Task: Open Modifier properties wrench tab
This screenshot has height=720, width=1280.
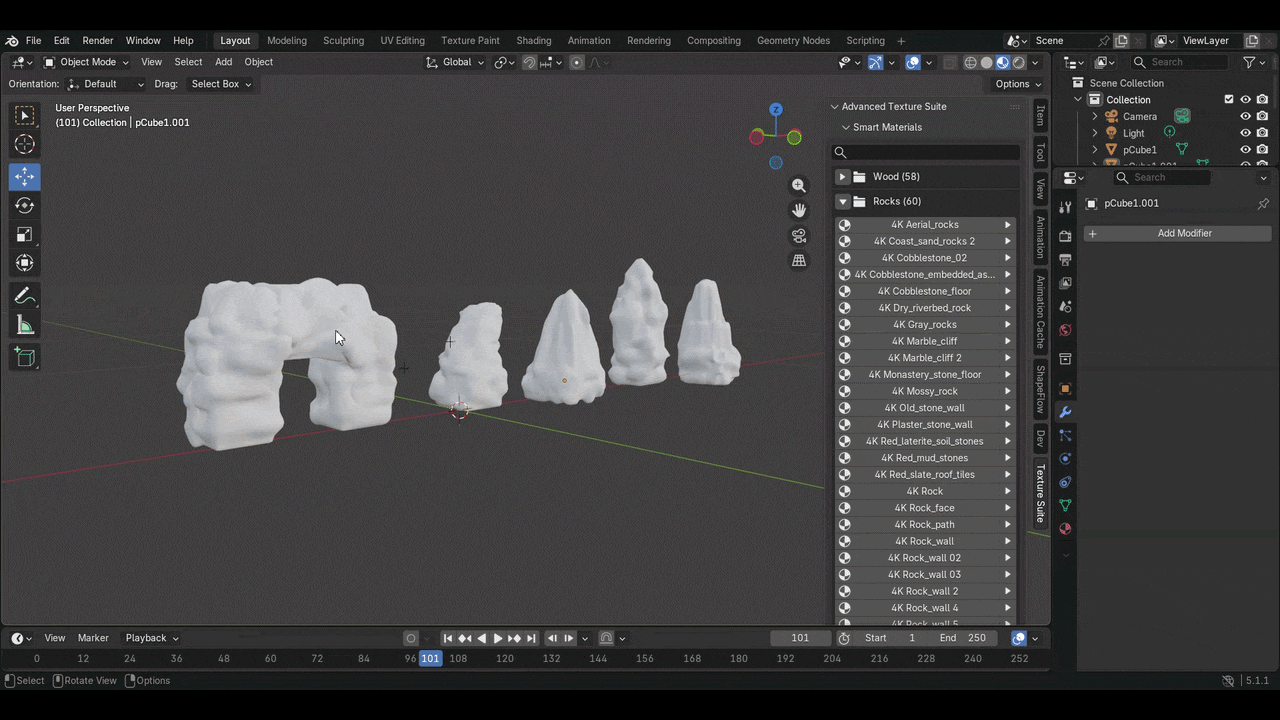Action: pyautogui.click(x=1065, y=412)
